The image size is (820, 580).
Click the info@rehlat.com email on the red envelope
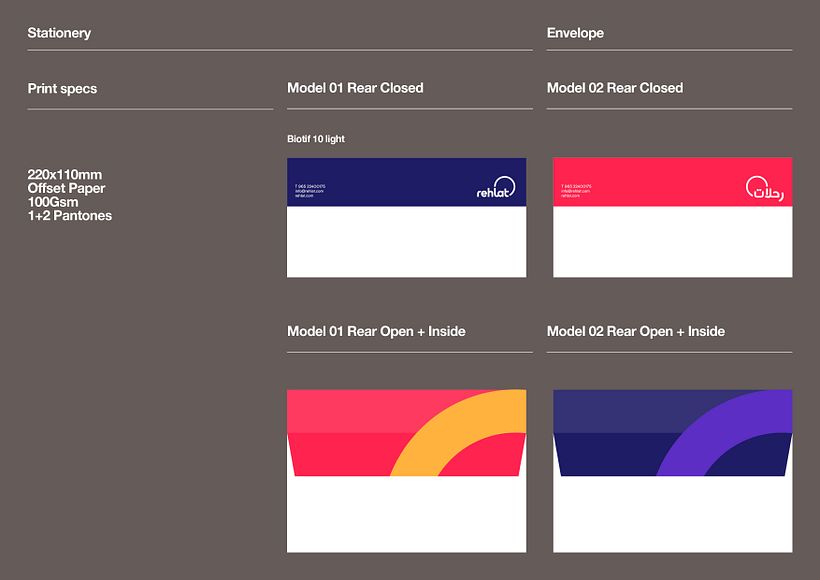click(575, 190)
